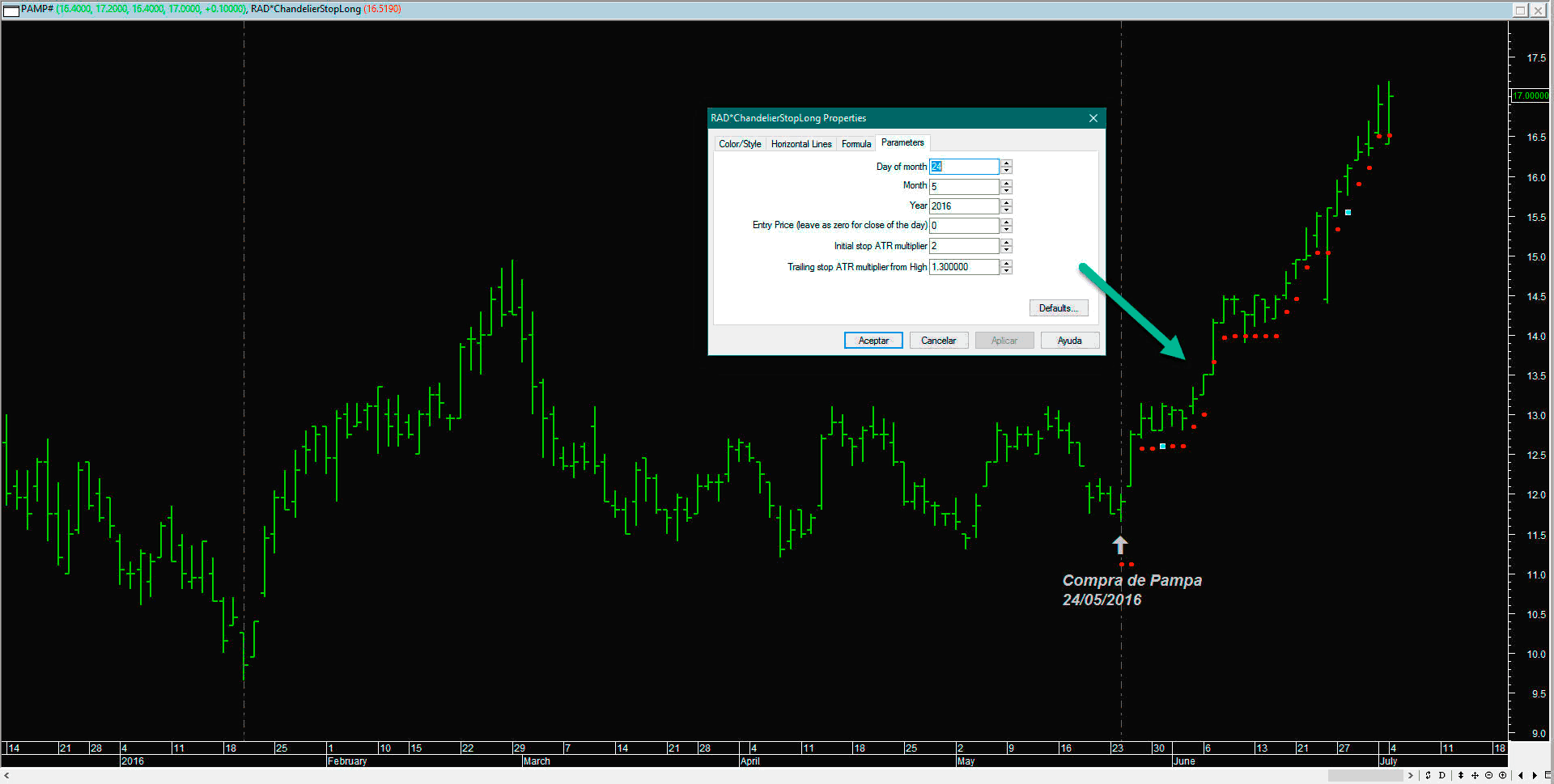Increase Trailing stop ATR multiplier spinner
Viewport: 1554px width, 784px height.
tap(1006, 263)
